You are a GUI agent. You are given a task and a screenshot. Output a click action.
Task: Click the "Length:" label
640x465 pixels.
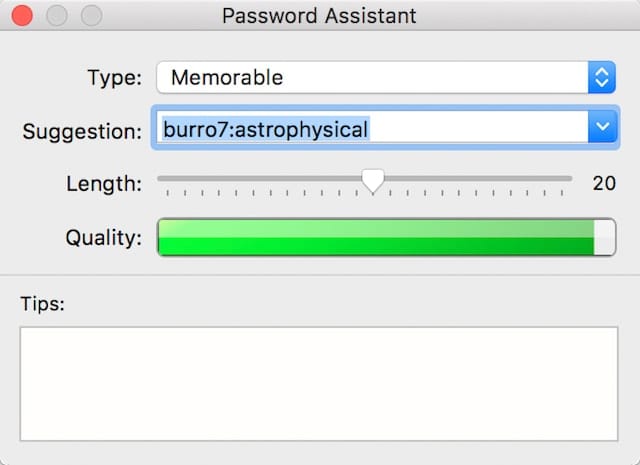(x=104, y=184)
